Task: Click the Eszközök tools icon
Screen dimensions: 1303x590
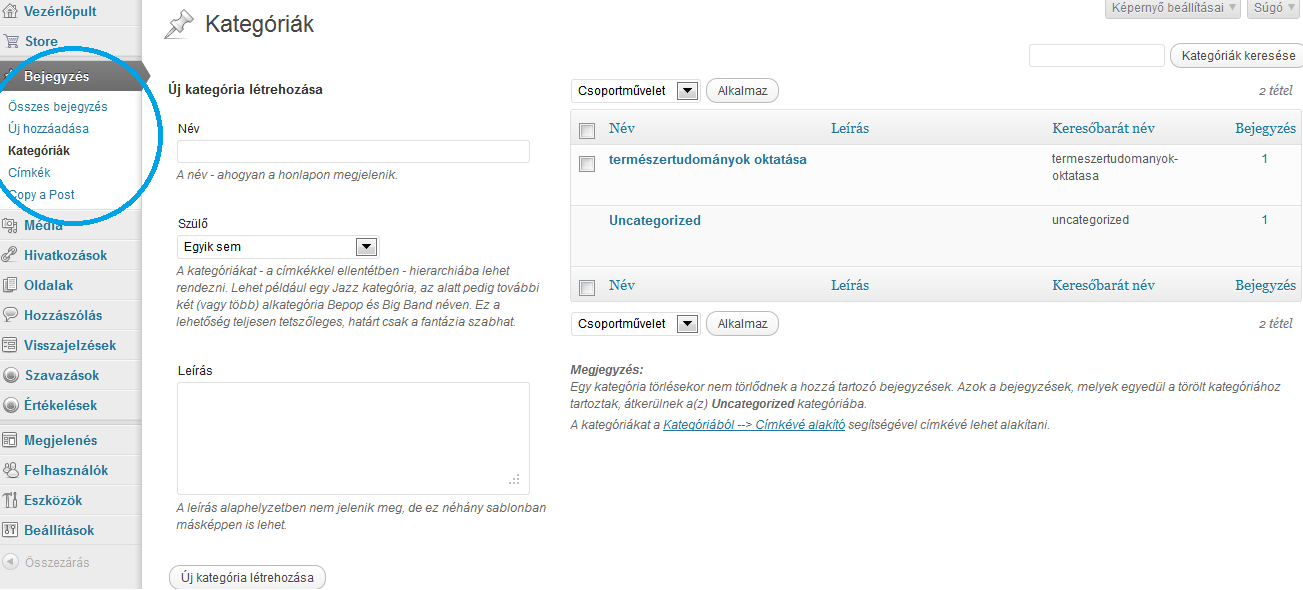Action: click(x=11, y=500)
